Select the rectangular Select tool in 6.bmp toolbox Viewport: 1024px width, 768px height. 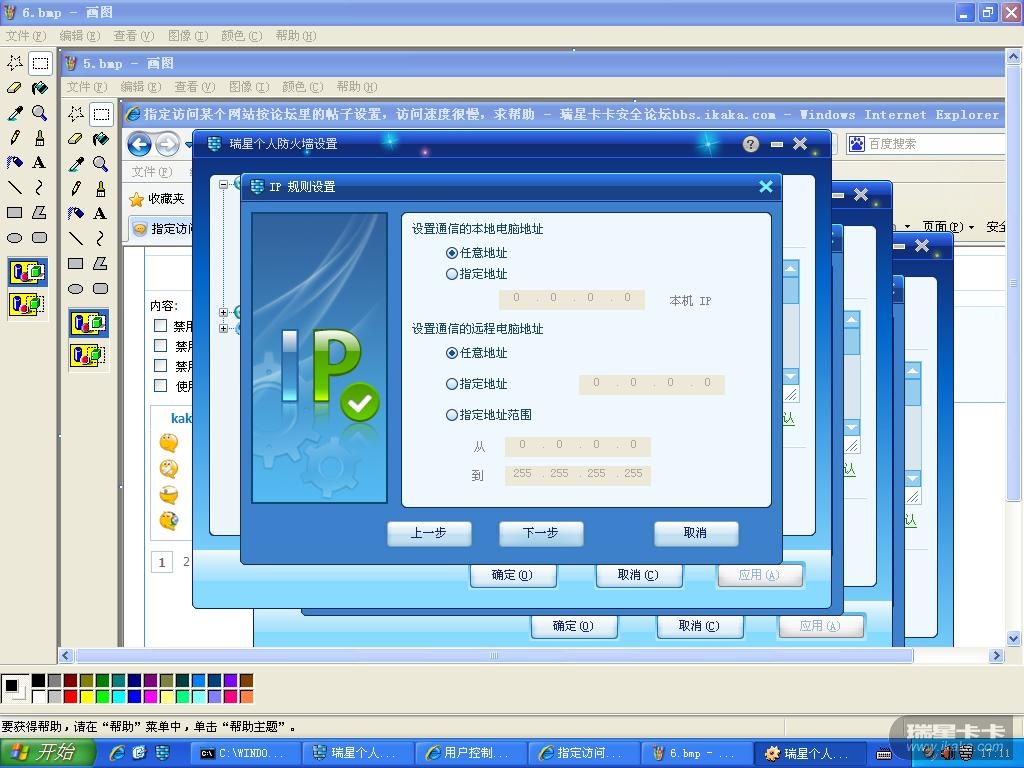point(40,63)
